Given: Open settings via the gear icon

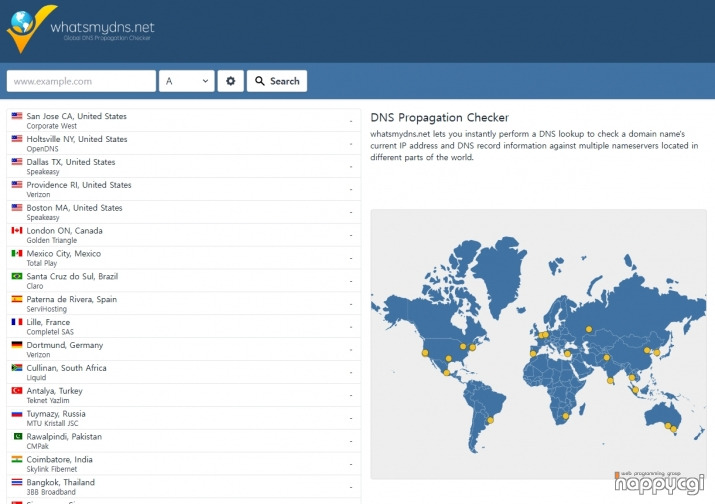Looking at the screenshot, I should pyautogui.click(x=231, y=81).
